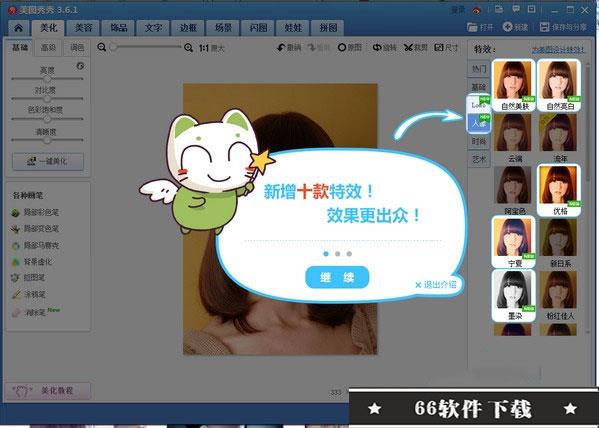Image resolution: width=599 pixels, height=428 pixels.
Task: Click the original image (原图) icon
Action: pyautogui.click(x=342, y=47)
